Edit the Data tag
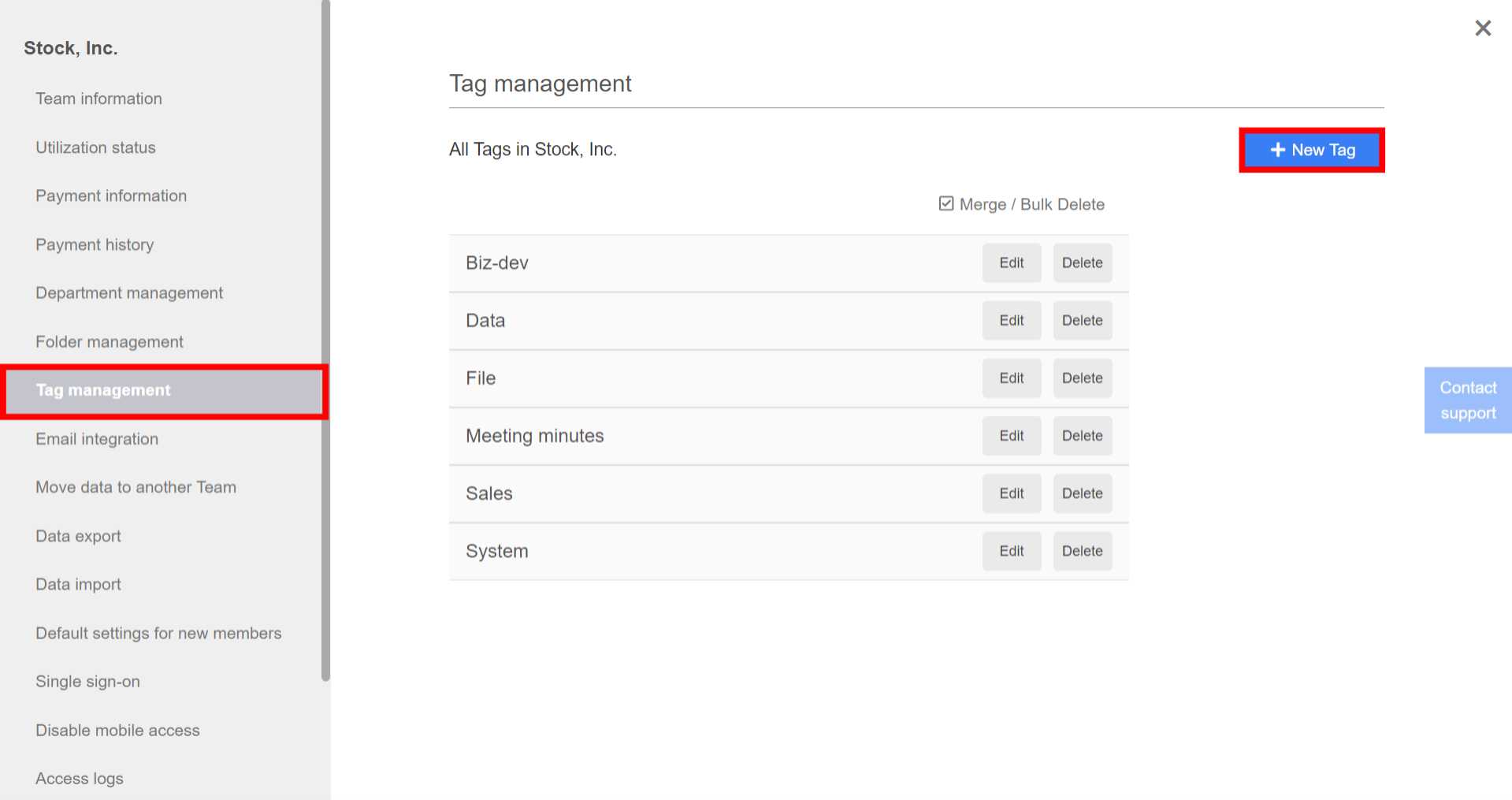Screen dimensions: 1512x800 (1011, 320)
